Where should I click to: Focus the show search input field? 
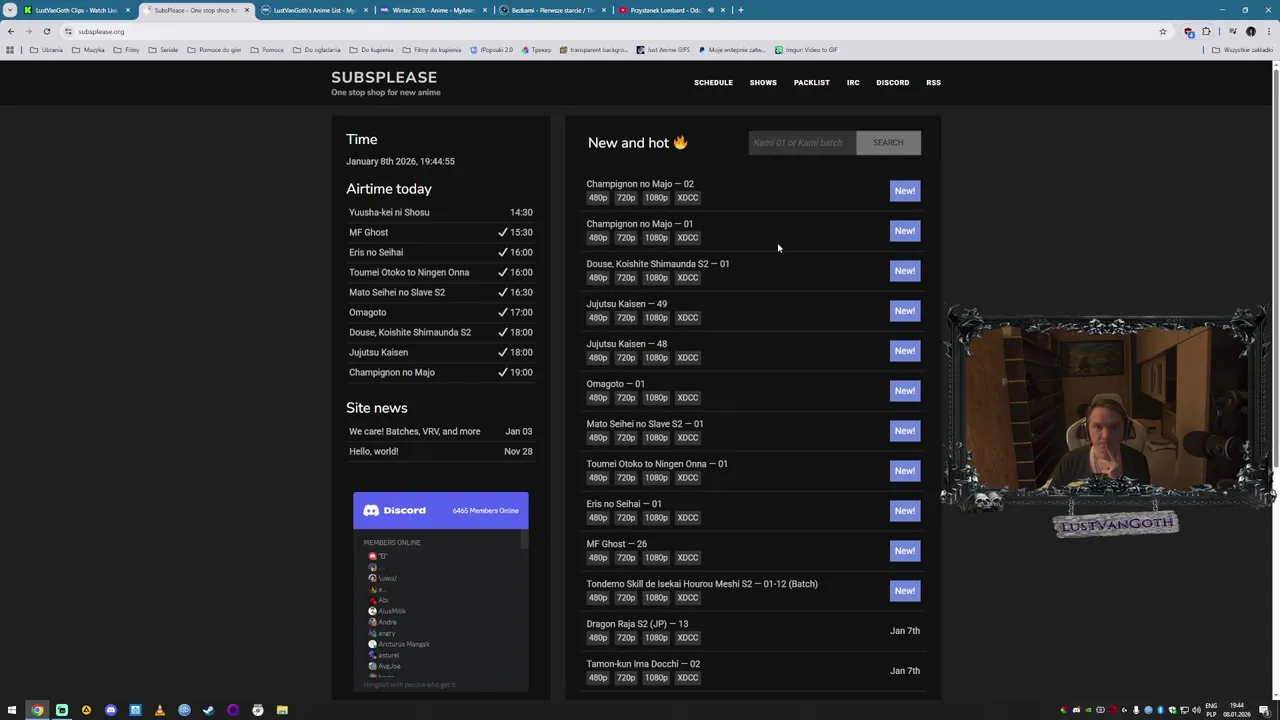pyautogui.click(x=802, y=143)
